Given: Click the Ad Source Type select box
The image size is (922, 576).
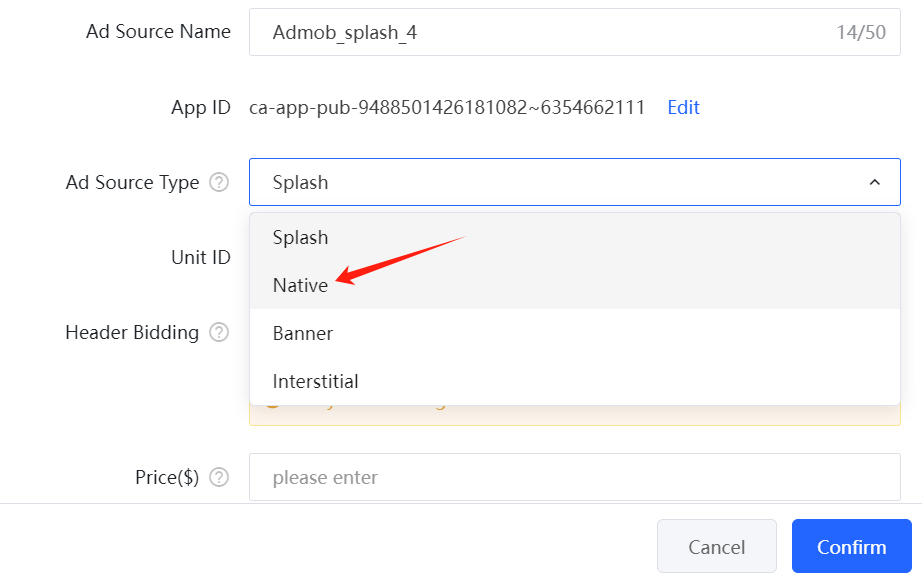Looking at the screenshot, I should 560,183.
